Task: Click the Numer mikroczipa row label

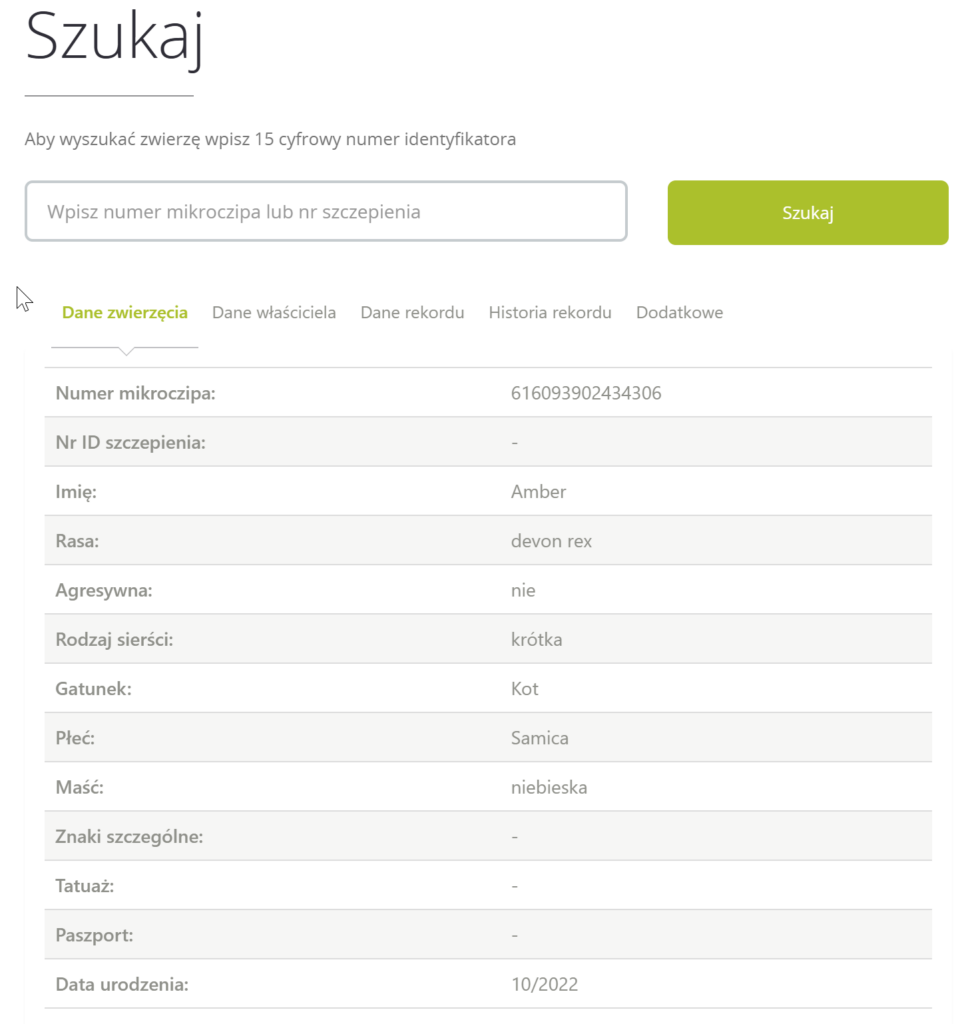Action: (x=136, y=394)
